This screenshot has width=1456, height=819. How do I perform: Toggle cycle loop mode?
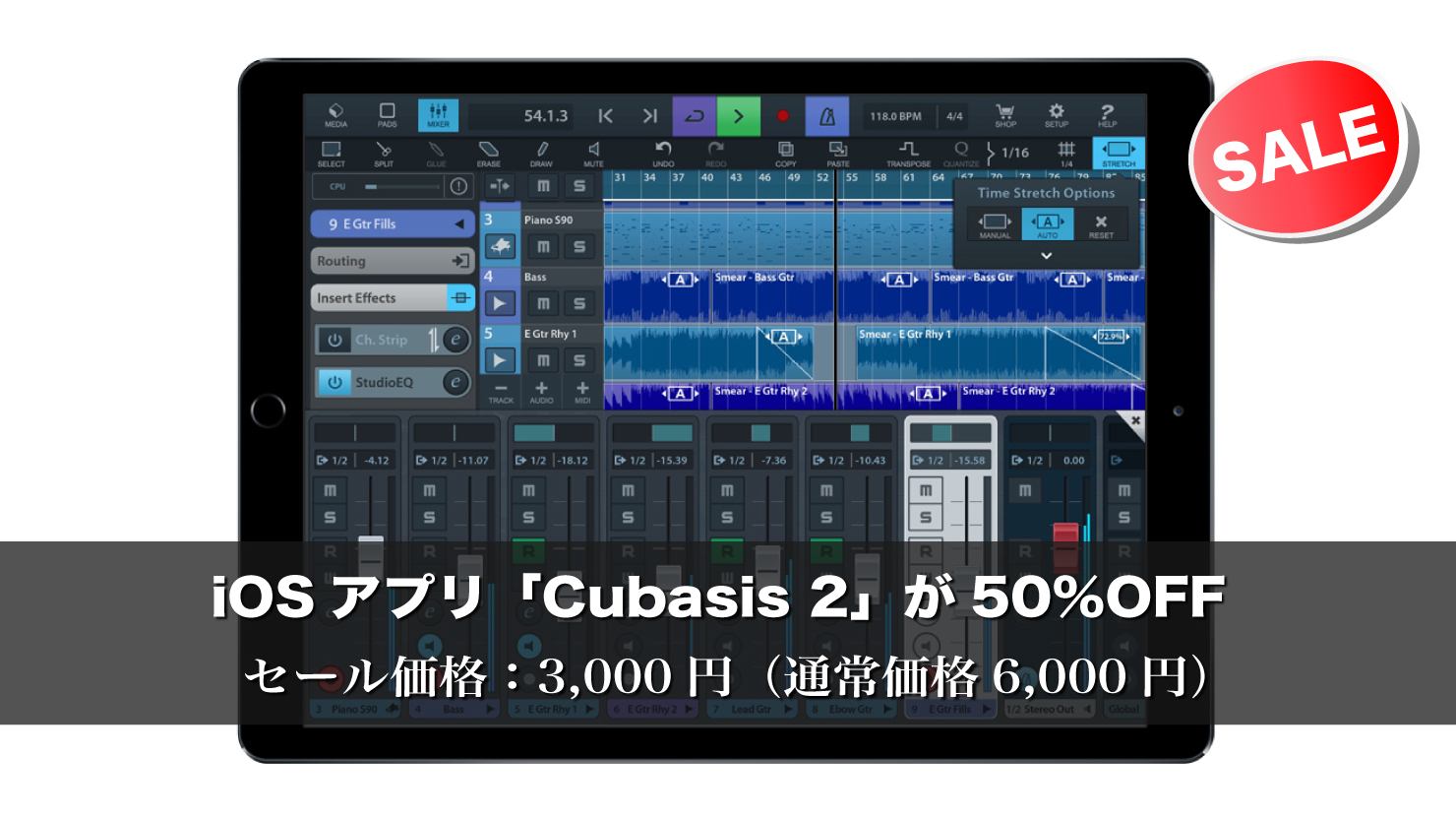pos(695,116)
